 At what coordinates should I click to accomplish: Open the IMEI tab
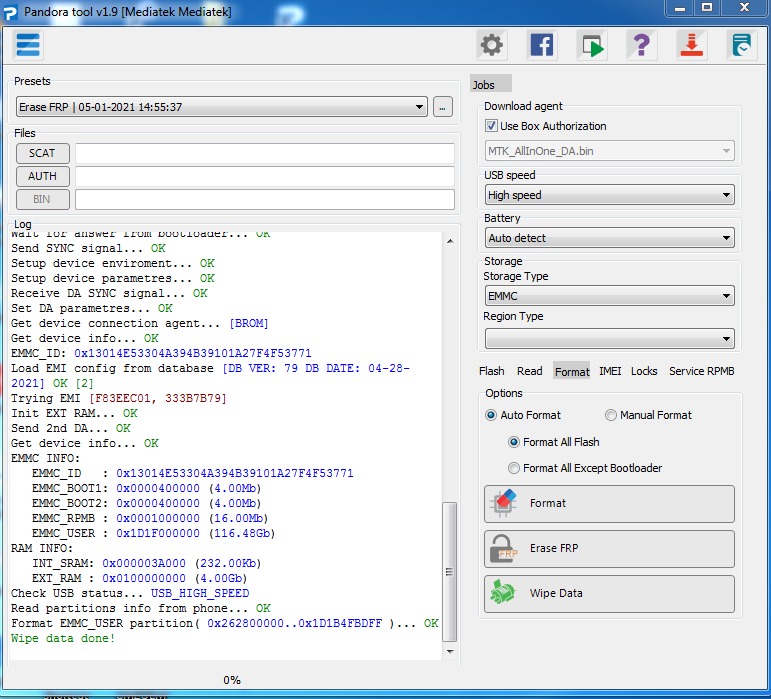(610, 371)
